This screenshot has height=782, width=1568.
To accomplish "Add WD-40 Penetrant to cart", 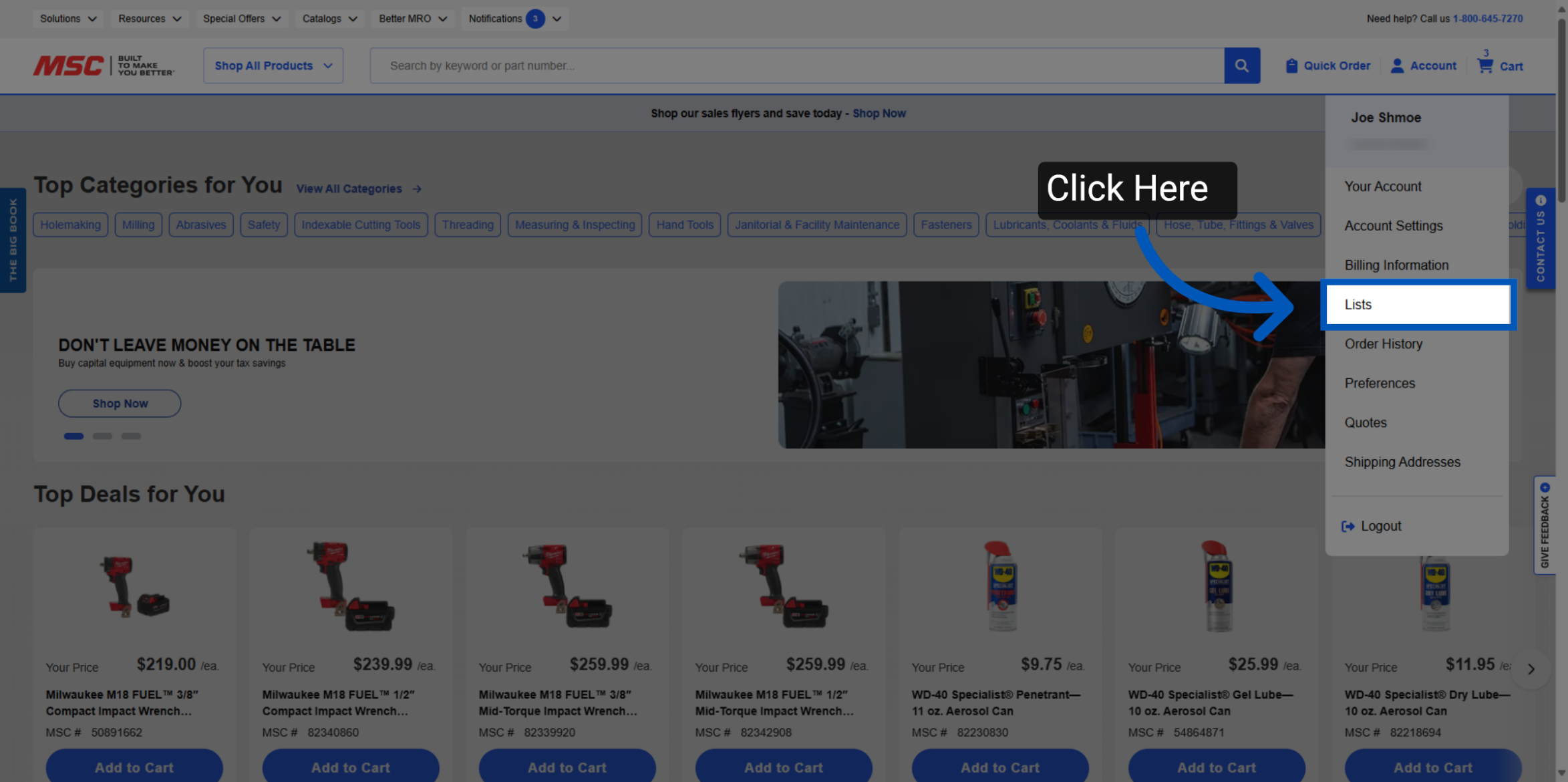I will pyautogui.click(x=1000, y=767).
